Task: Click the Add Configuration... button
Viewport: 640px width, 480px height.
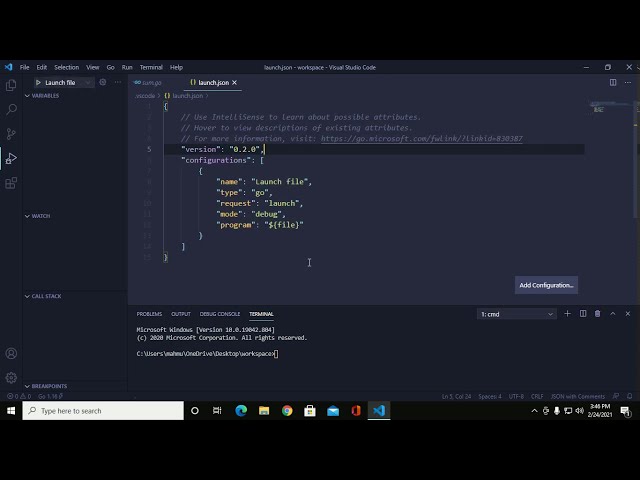Action: (546, 285)
